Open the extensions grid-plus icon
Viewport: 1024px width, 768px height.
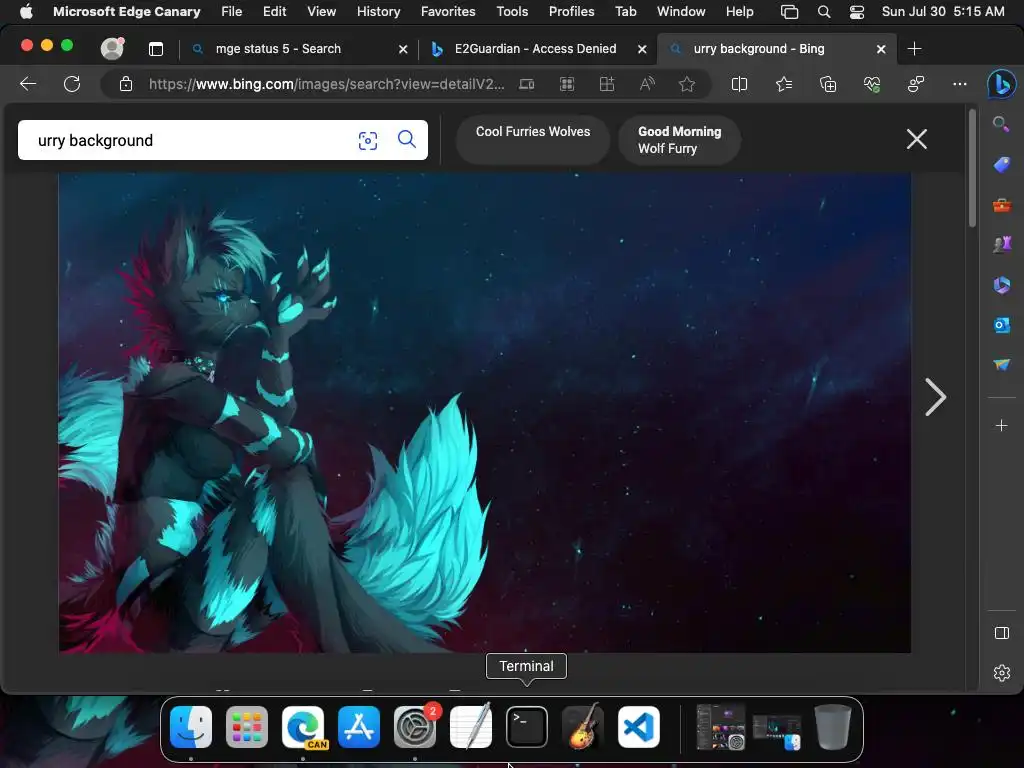click(607, 84)
